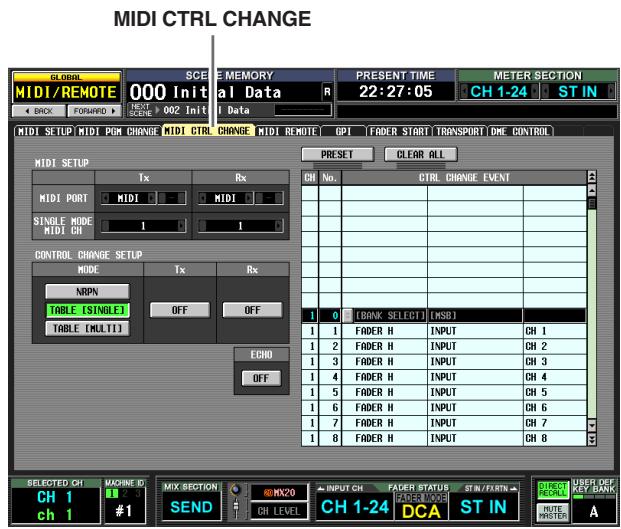The height and width of the screenshot is (529, 621).
Task: Click the single down arrow of event list scrollbar
Action: [x=592, y=426]
